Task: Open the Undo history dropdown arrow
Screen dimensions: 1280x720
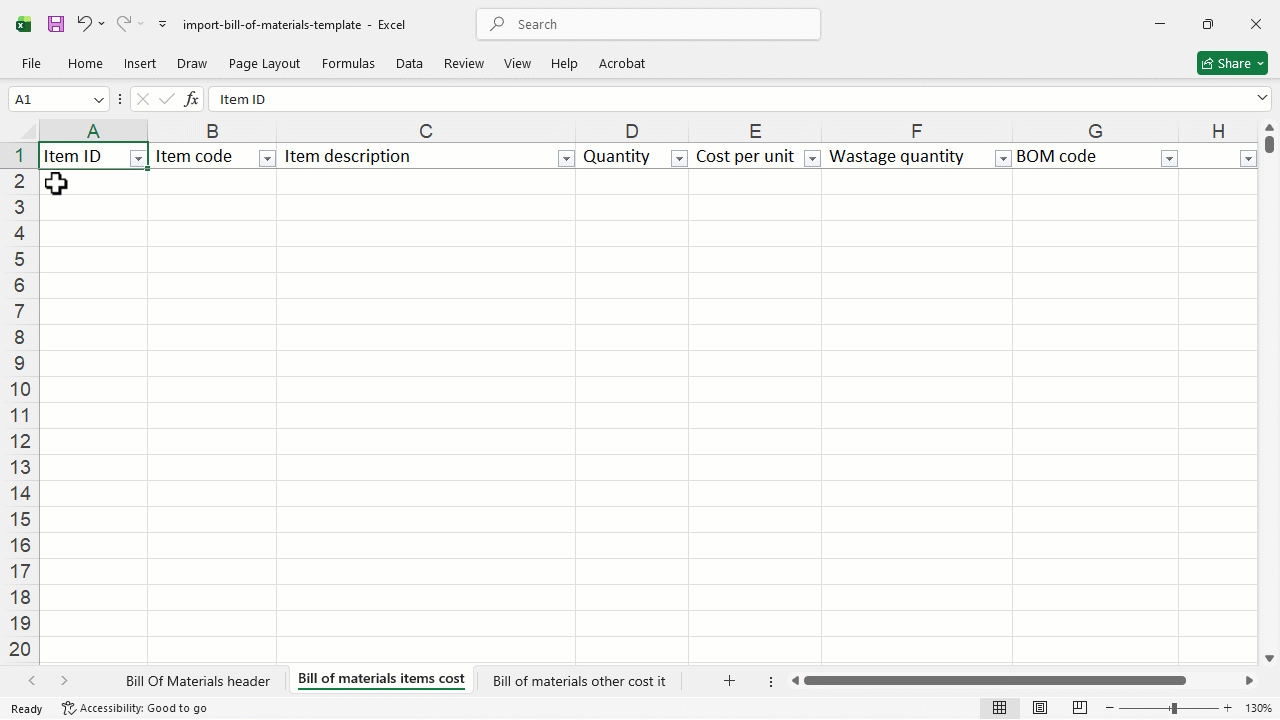Action: click(101, 24)
